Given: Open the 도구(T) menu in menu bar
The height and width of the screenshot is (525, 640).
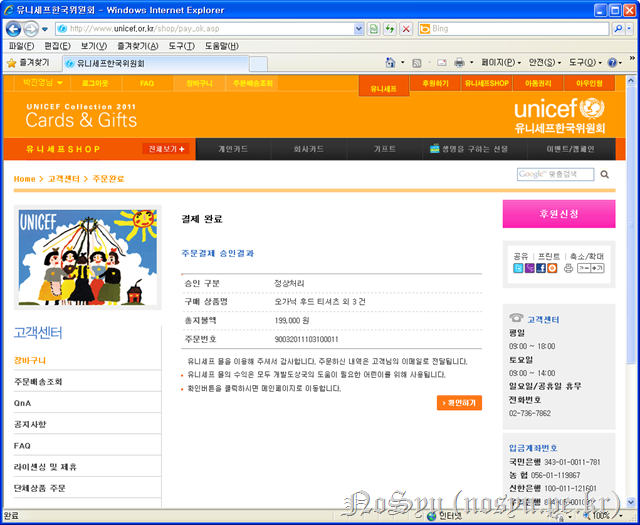Looking at the screenshot, I should click(182, 46).
